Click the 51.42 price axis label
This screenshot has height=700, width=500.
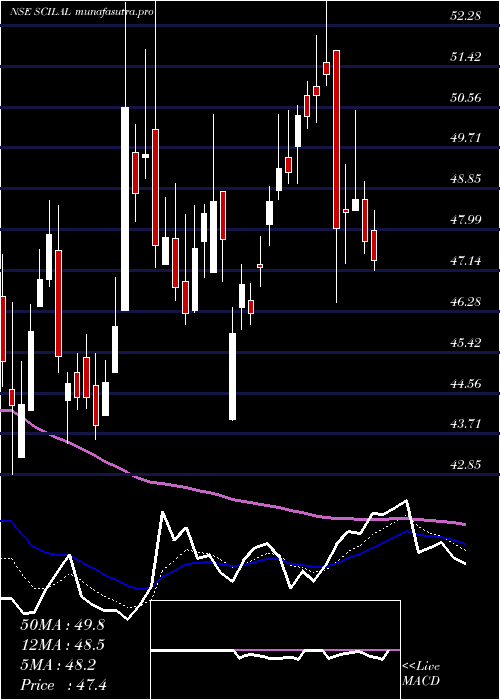click(x=466, y=57)
